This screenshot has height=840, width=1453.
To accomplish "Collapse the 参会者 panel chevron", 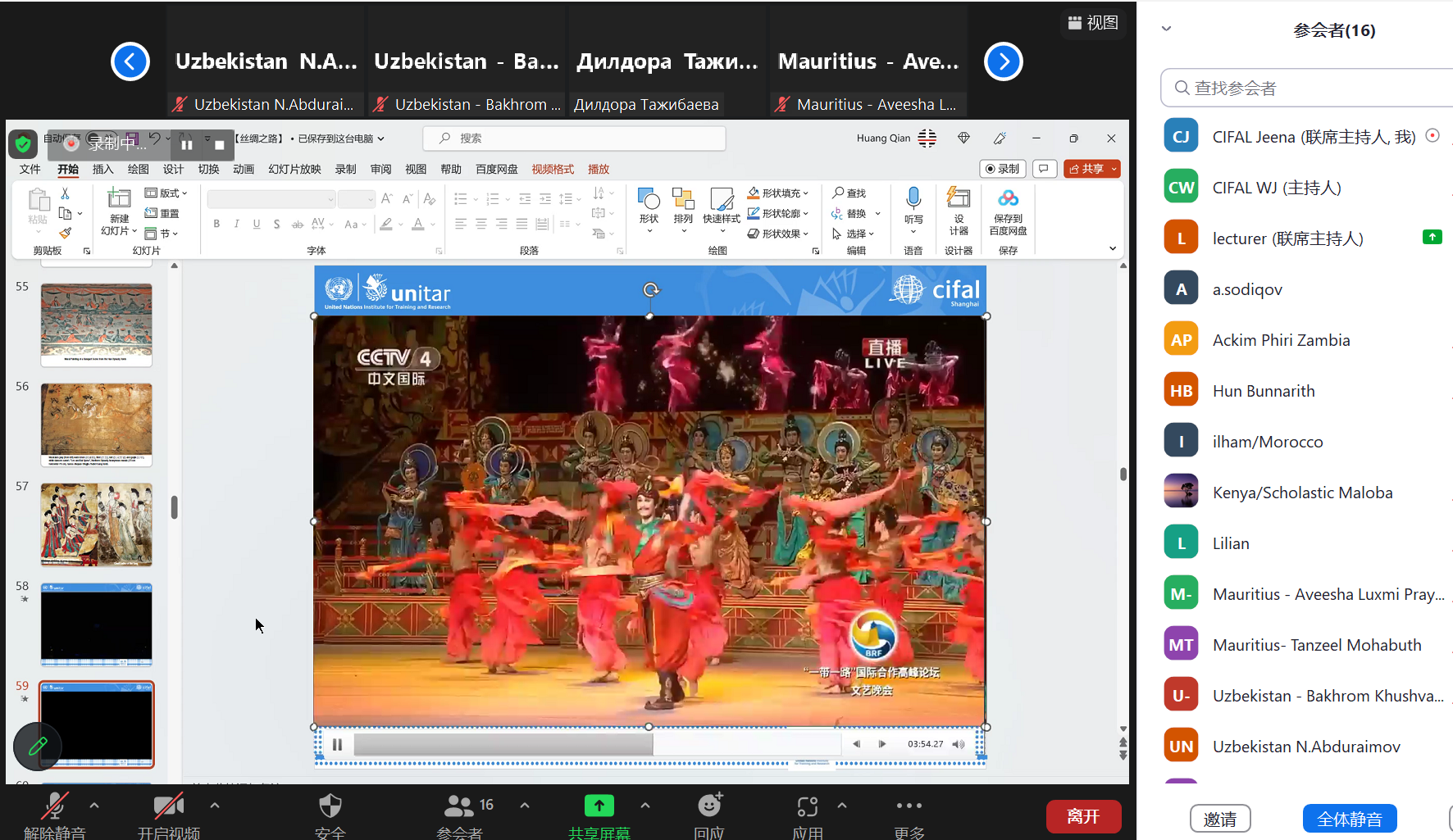I will pyautogui.click(x=1167, y=29).
